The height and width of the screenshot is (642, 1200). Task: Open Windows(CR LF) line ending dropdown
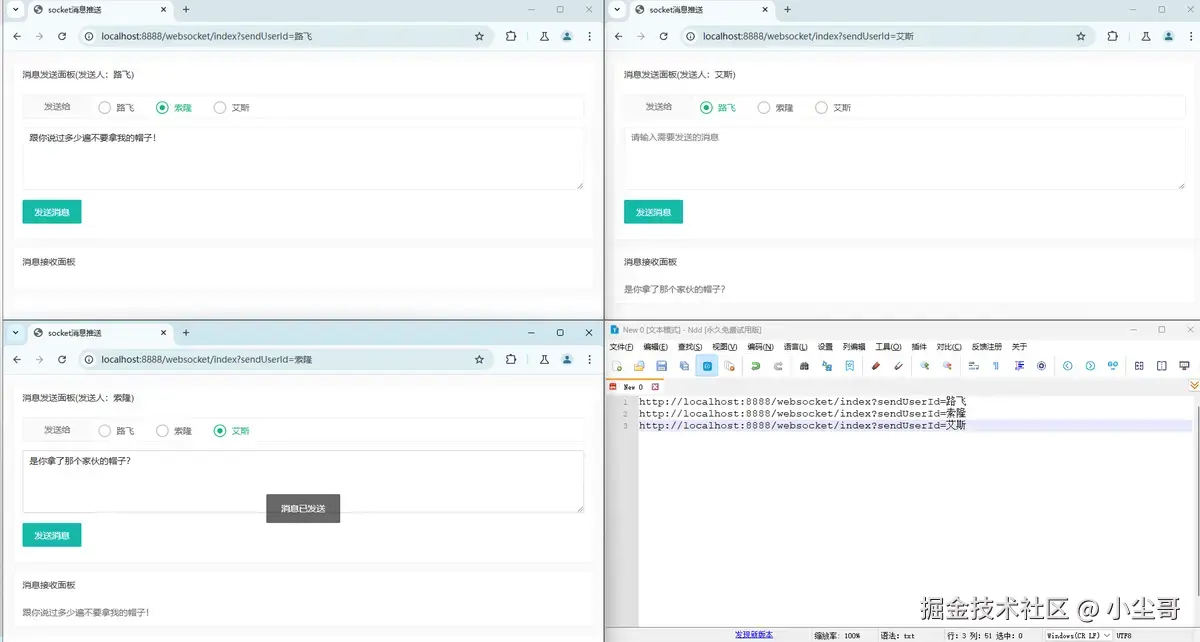click(1078, 635)
